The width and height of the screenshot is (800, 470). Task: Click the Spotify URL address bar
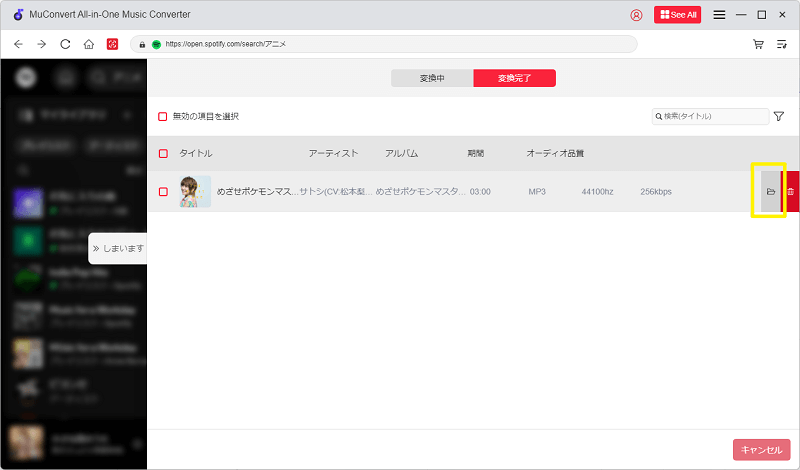tap(384, 44)
